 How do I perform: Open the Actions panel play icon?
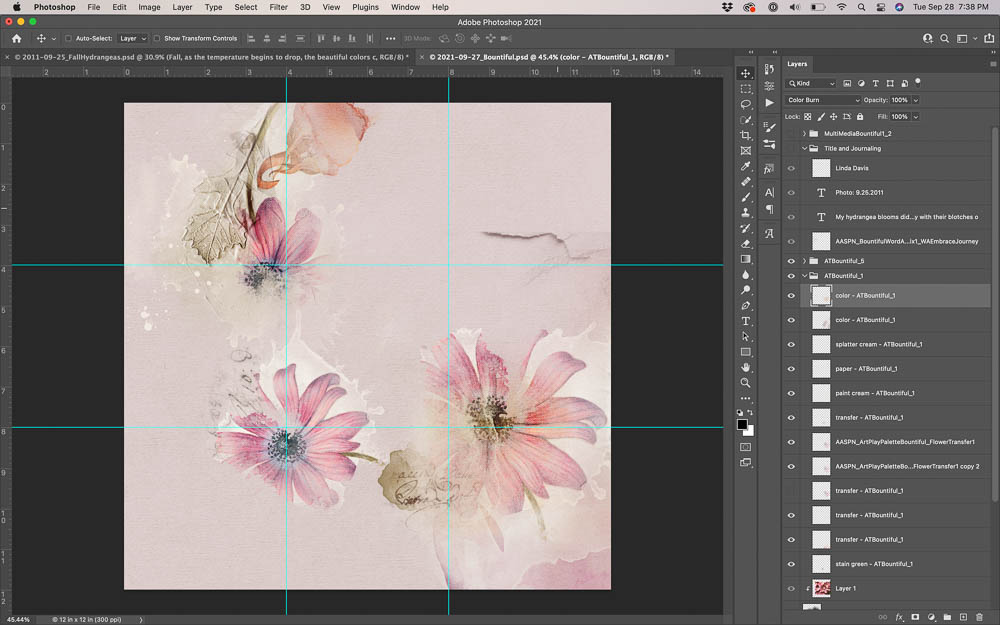click(x=769, y=103)
